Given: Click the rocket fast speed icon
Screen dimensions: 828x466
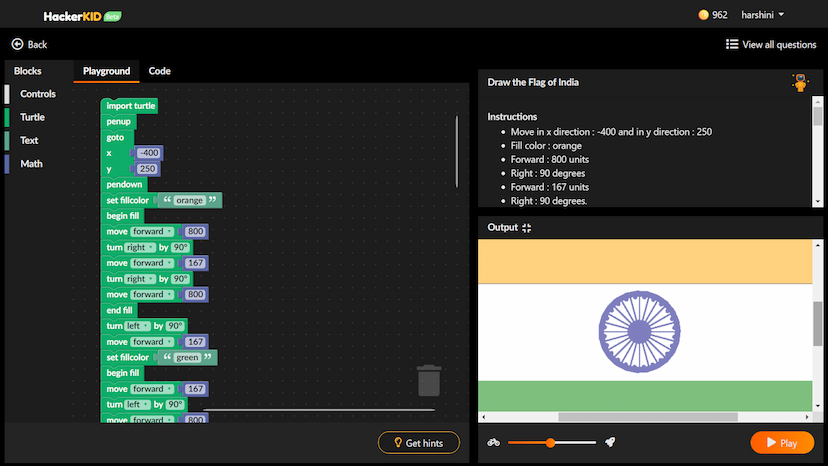Looking at the screenshot, I should [x=609, y=442].
